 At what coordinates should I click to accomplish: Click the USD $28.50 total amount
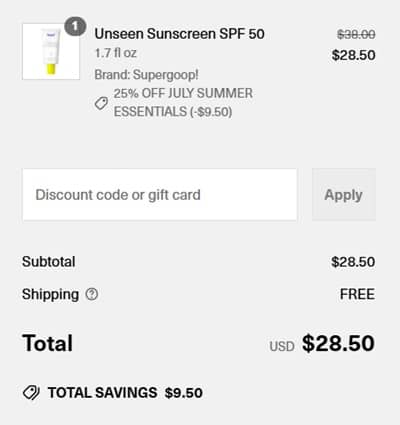pyautogui.click(x=322, y=343)
